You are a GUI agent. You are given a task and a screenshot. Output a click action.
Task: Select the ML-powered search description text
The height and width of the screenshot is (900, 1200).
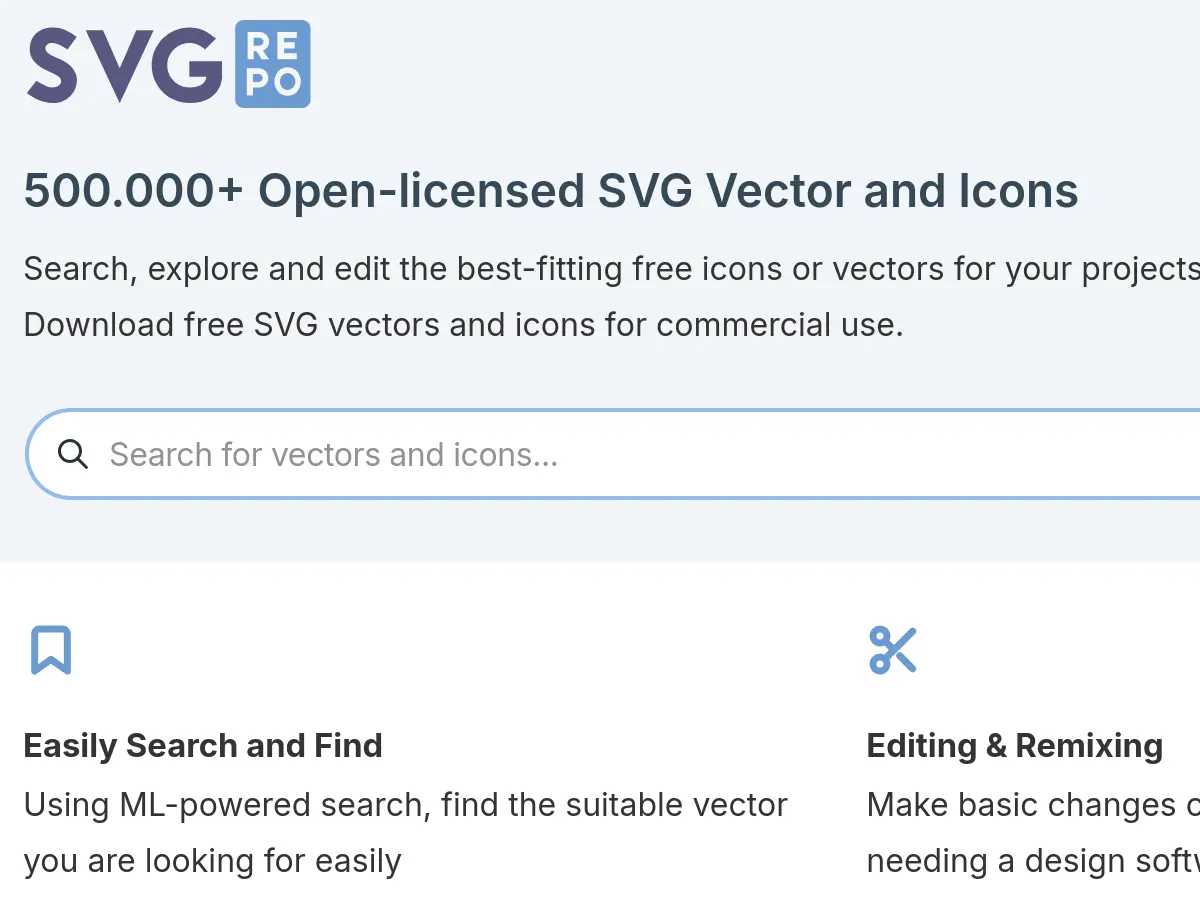(405, 805)
